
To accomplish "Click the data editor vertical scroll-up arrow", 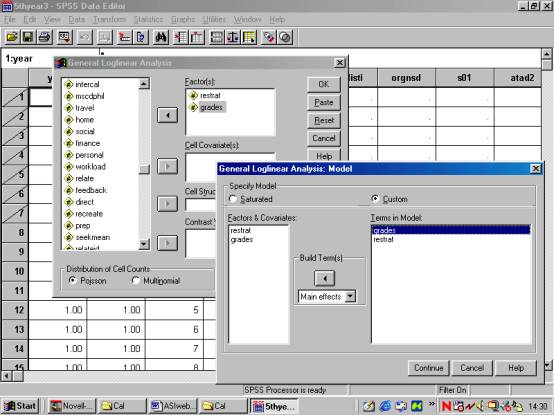I will (547, 54).
